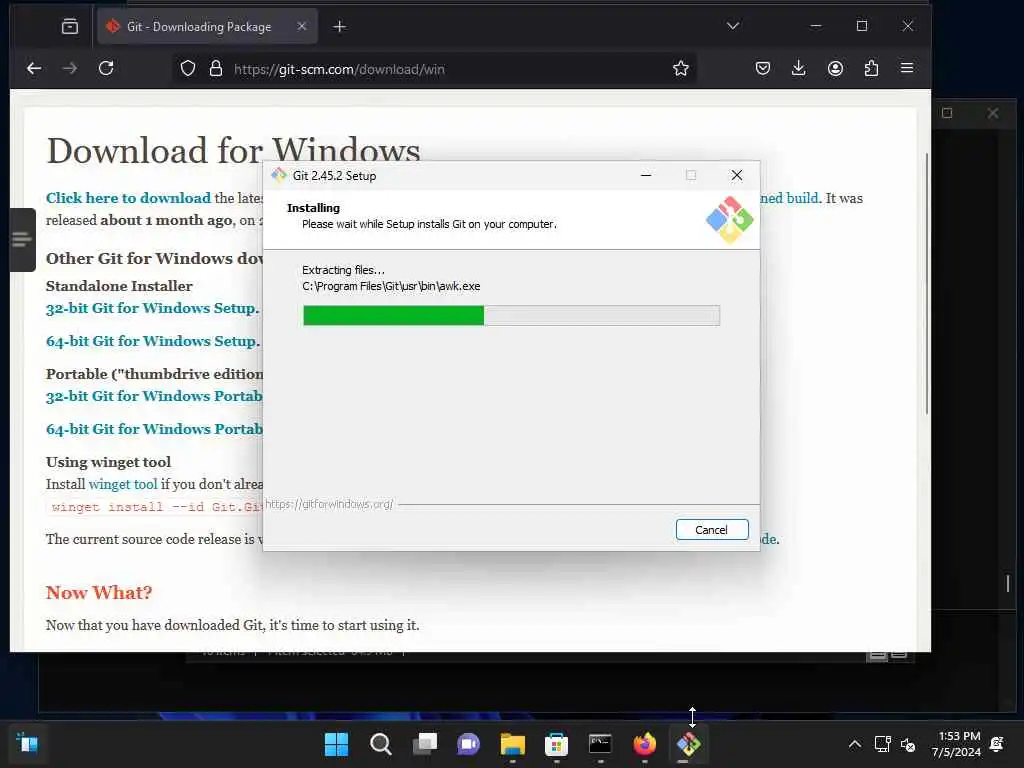Follow the Click here to download link
The height and width of the screenshot is (768, 1024).
pos(128,198)
